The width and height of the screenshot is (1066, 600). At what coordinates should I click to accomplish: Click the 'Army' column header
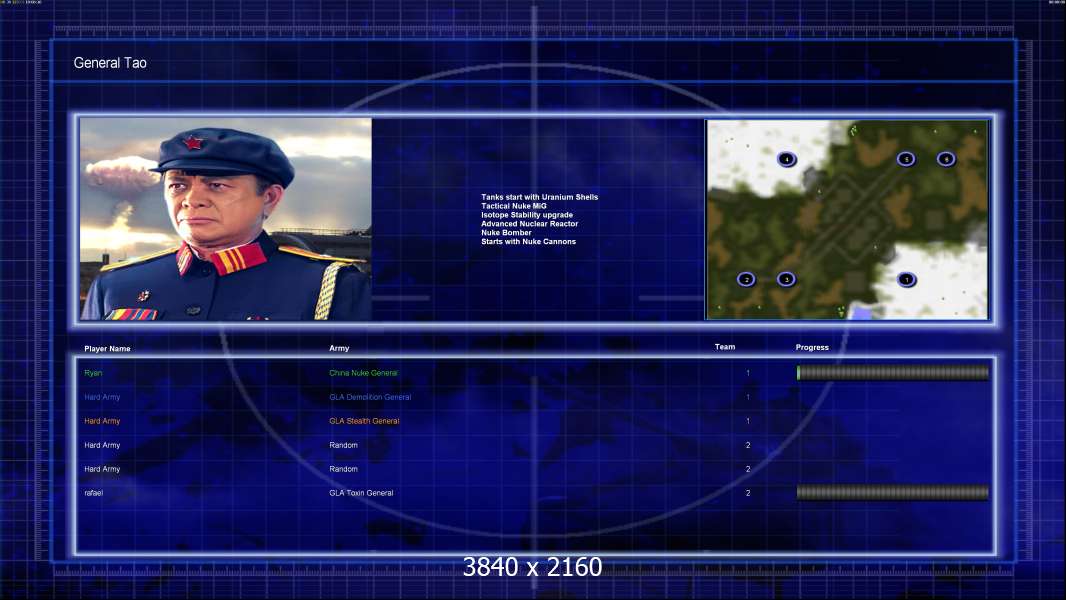[x=339, y=348]
